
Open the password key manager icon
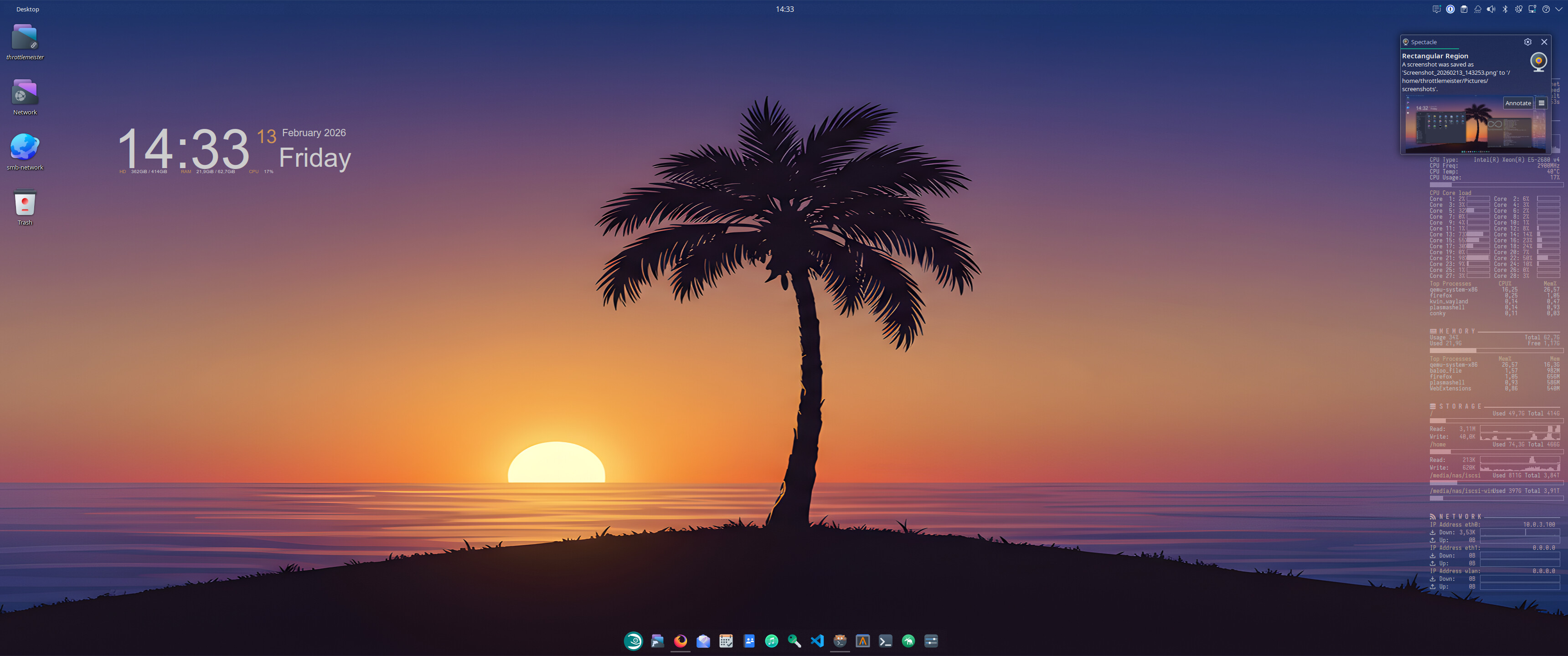point(794,641)
